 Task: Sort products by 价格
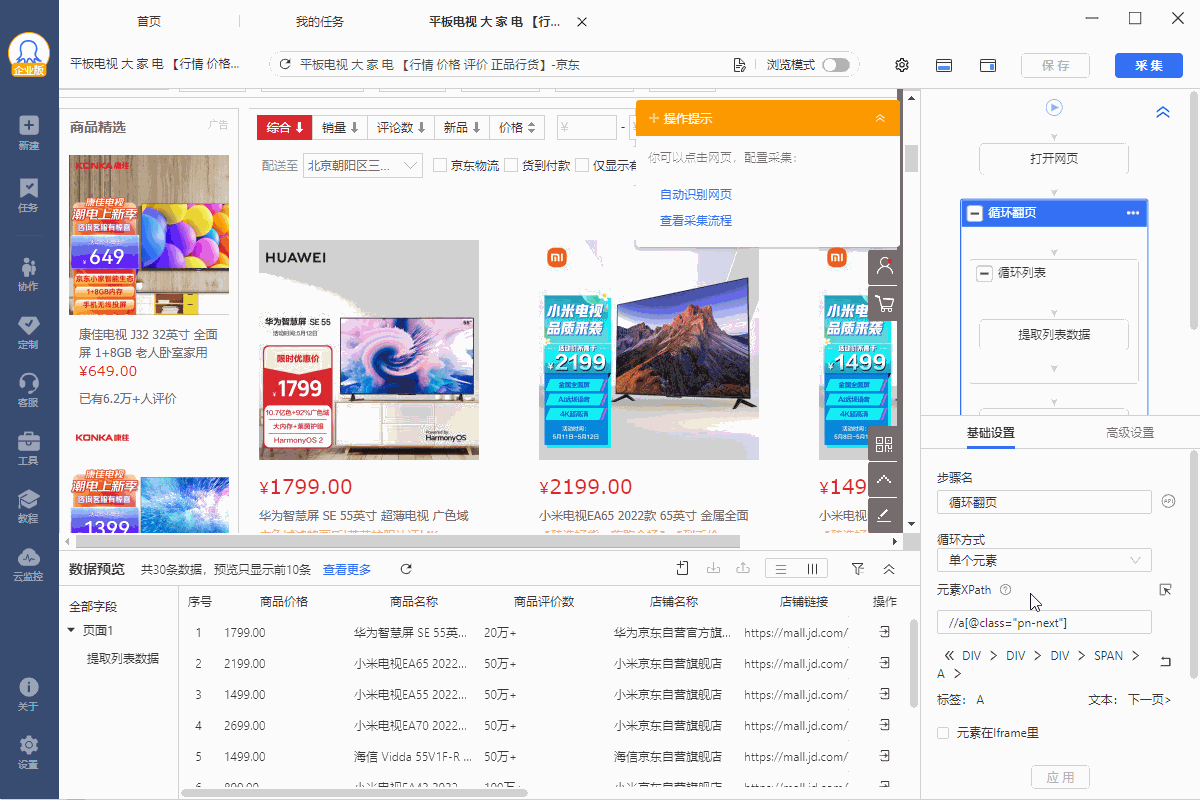point(519,127)
